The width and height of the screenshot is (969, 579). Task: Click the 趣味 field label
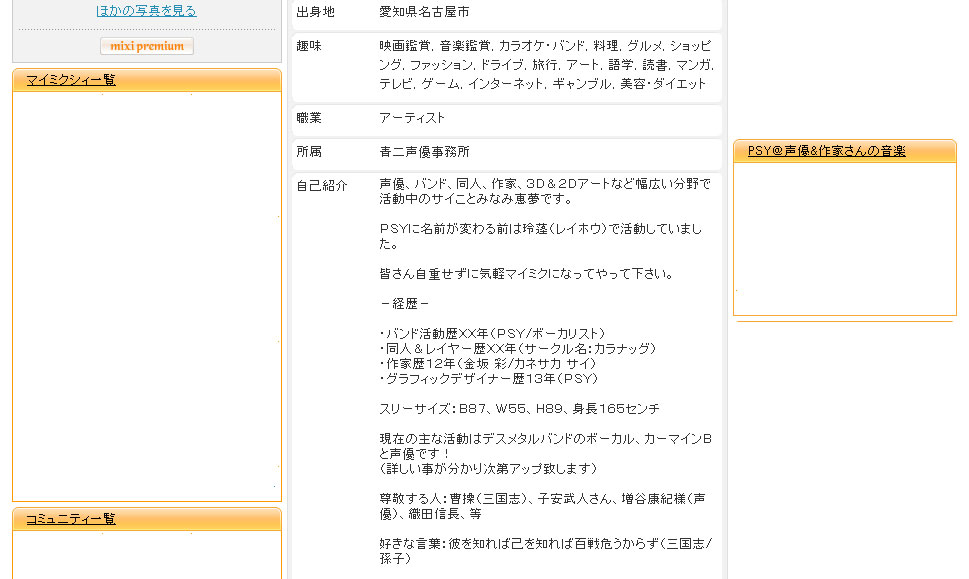pyautogui.click(x=309, y=46)
